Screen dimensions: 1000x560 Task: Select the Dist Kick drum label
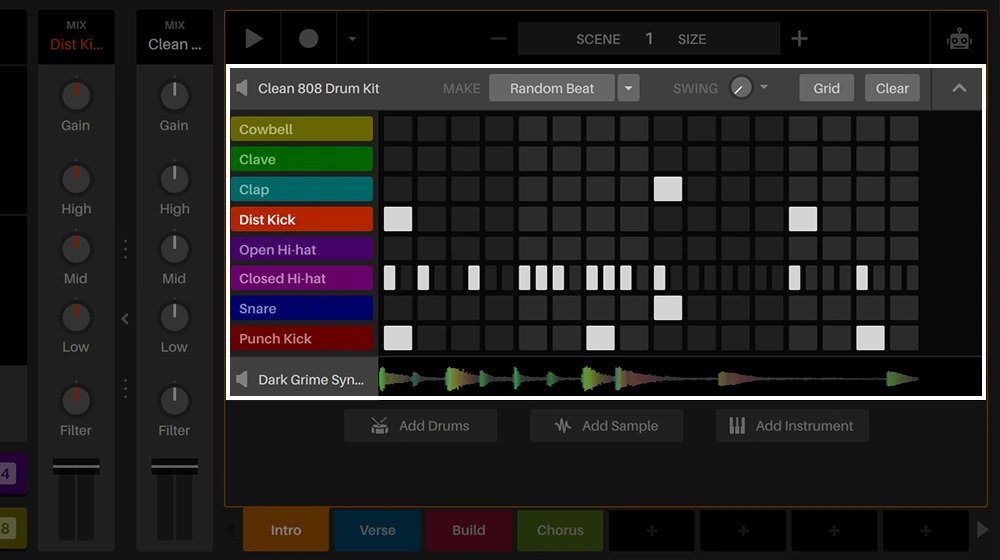tap(302, 219)
